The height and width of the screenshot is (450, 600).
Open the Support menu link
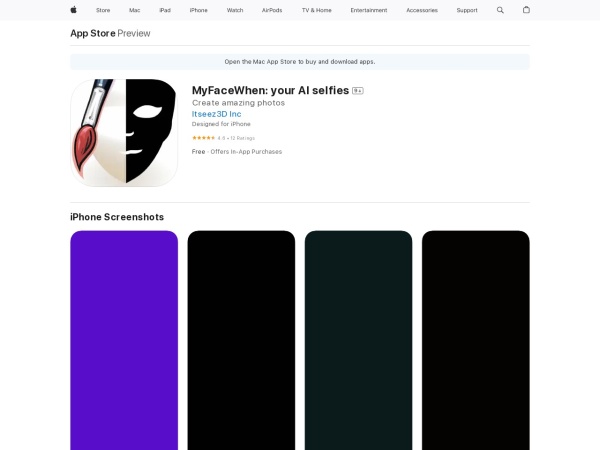coord(467,10)
